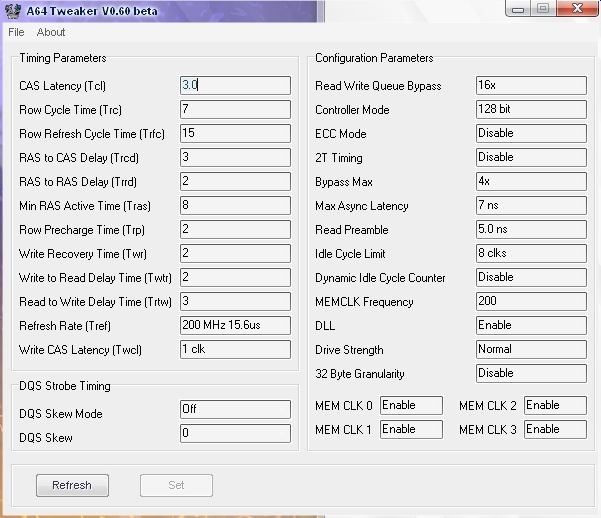Click the 'DQS Skew Mode' label

point(61,414)
